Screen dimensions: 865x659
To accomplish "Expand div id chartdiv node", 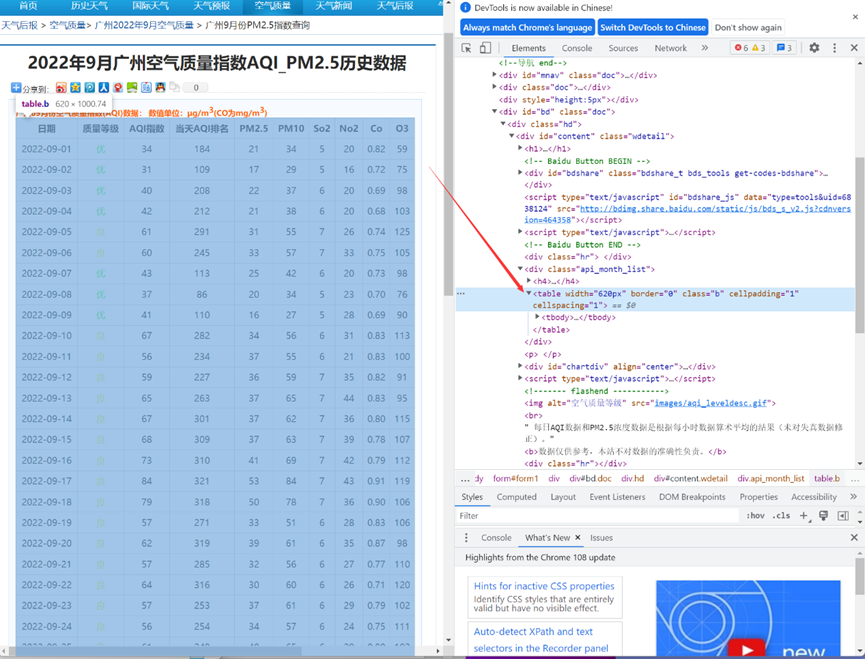I will pos(520,366).
